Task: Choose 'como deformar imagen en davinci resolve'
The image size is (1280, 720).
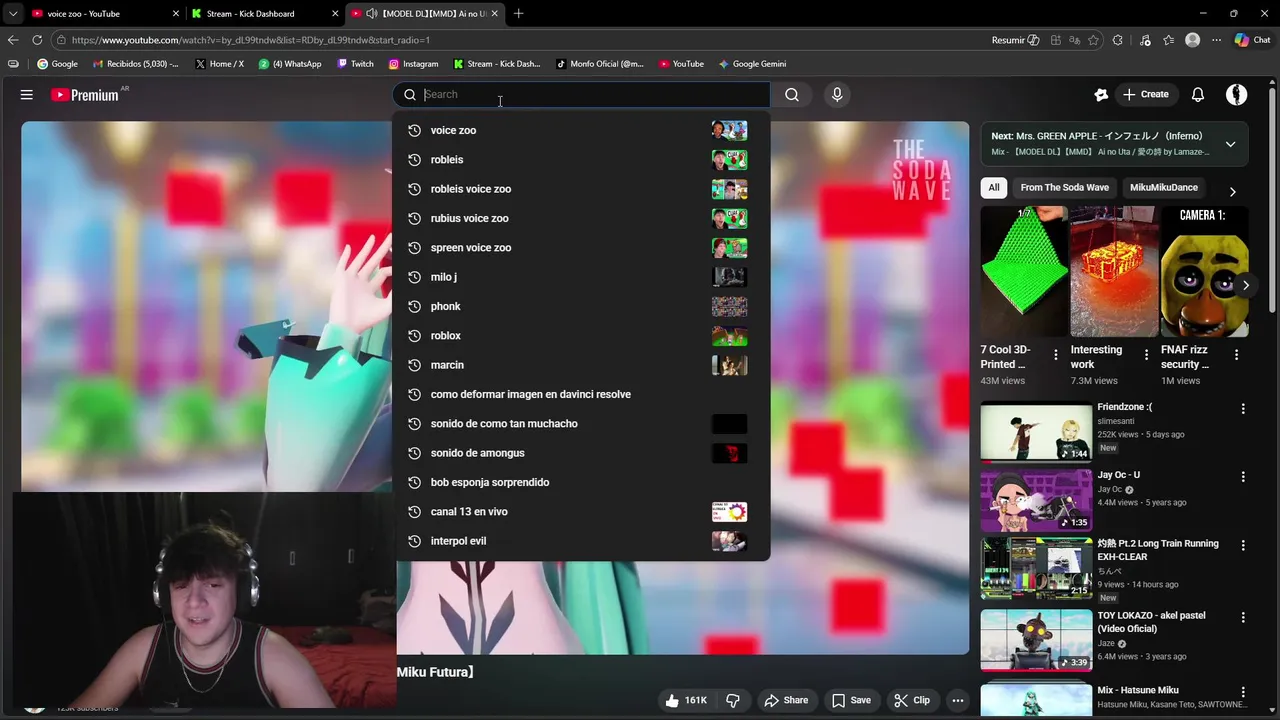Action: point(581,394)
